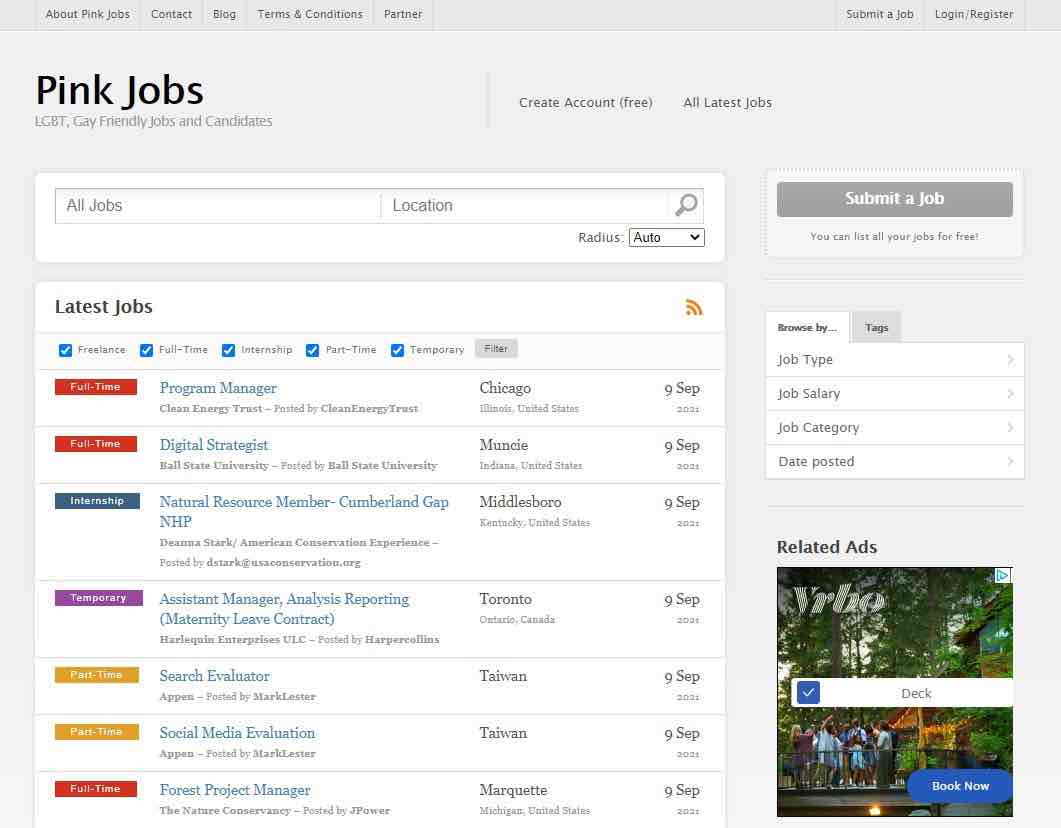Click the Full-Time tag on Program Manager row
1061x828 pixels.
click(95, 387)
